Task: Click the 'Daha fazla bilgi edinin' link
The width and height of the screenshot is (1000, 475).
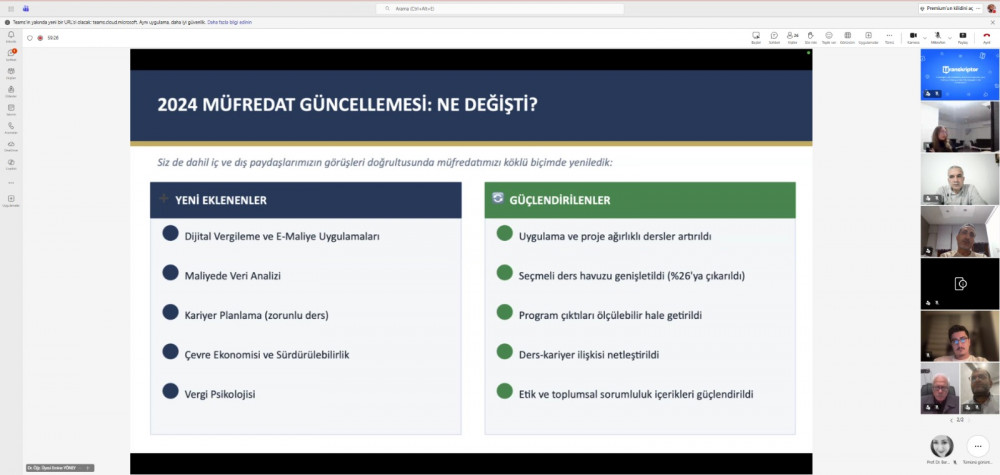Action: [229, 21]
